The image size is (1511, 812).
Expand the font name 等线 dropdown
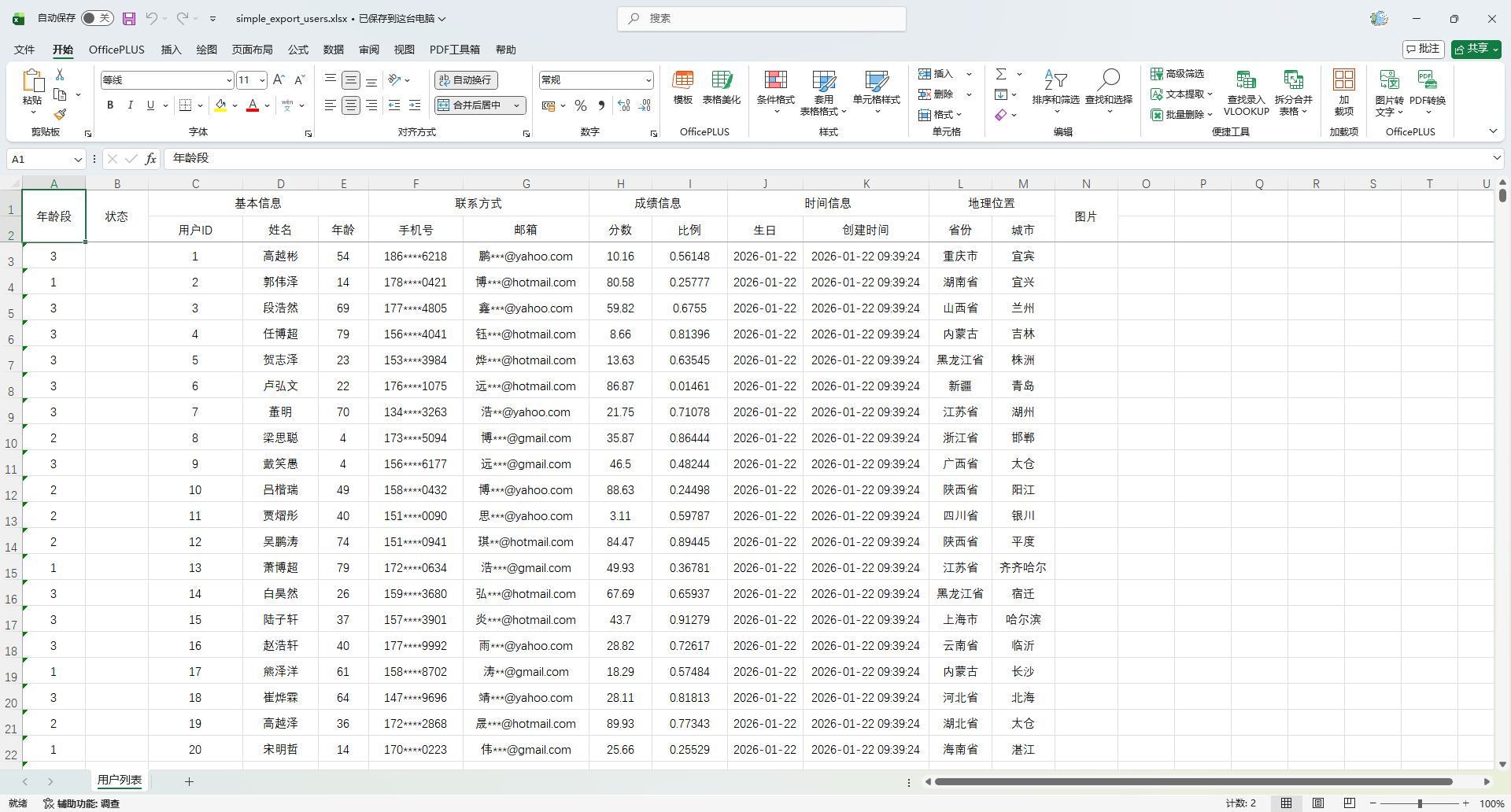[x=229, y=80]
